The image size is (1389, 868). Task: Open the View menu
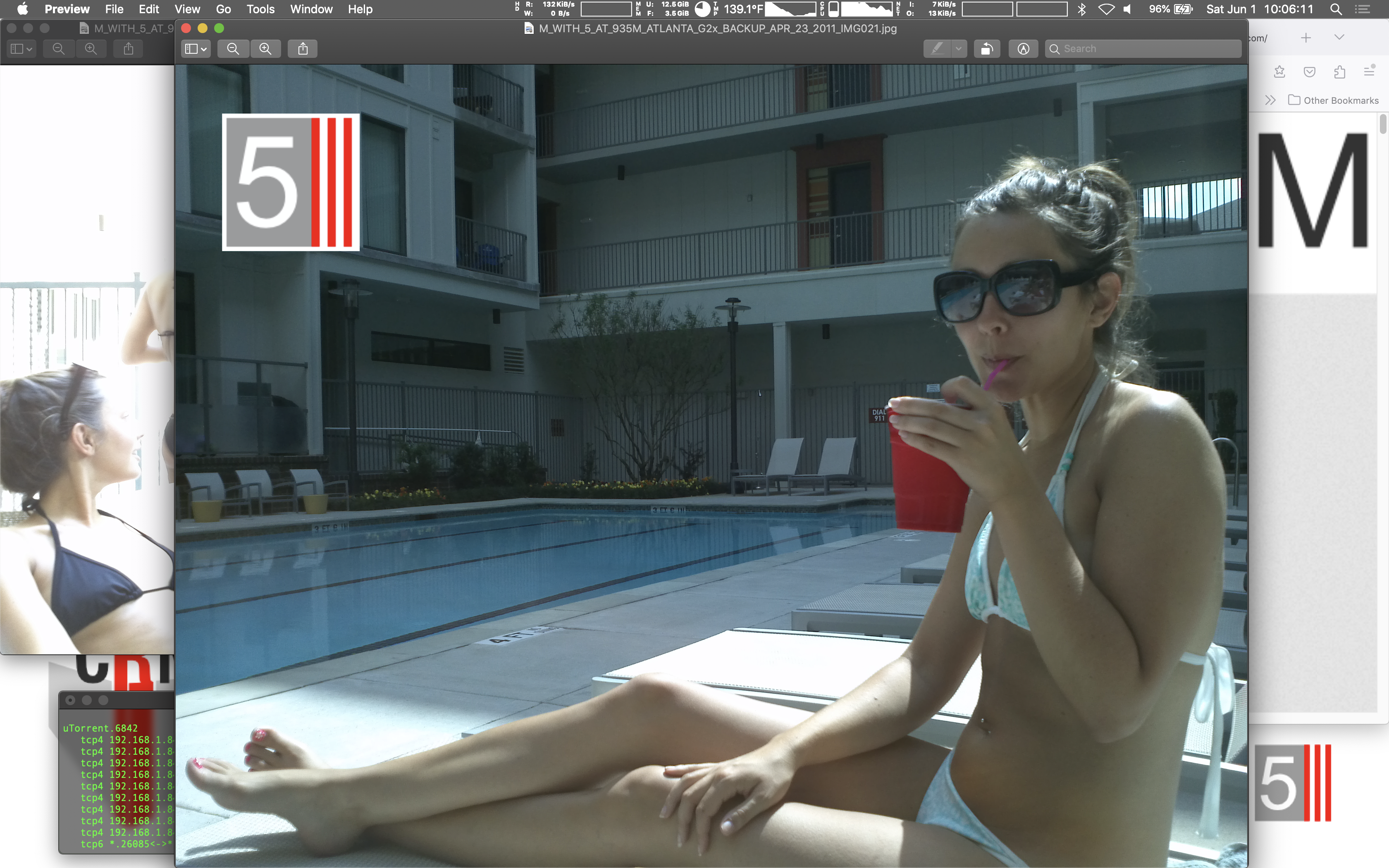pyautogui.click(x=187, y=9)
